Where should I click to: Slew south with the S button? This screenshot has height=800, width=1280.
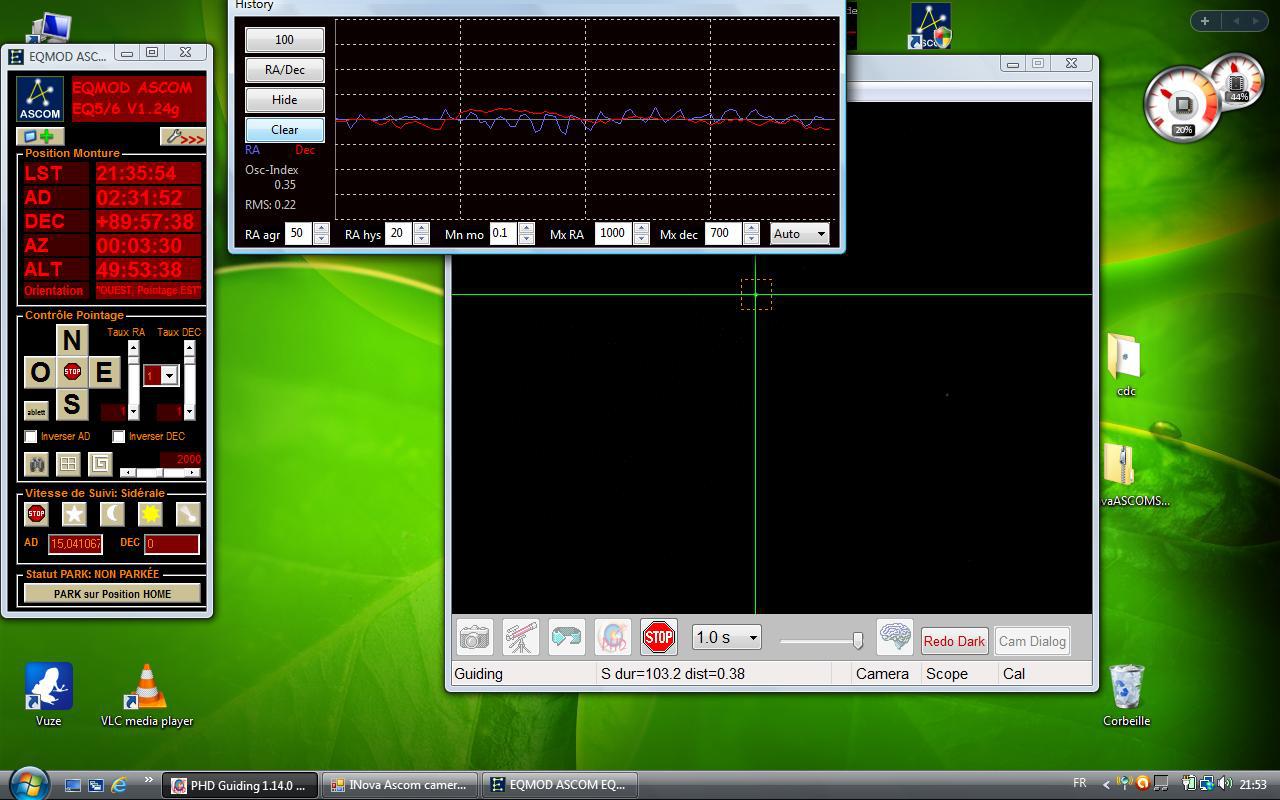coord(71,404)
